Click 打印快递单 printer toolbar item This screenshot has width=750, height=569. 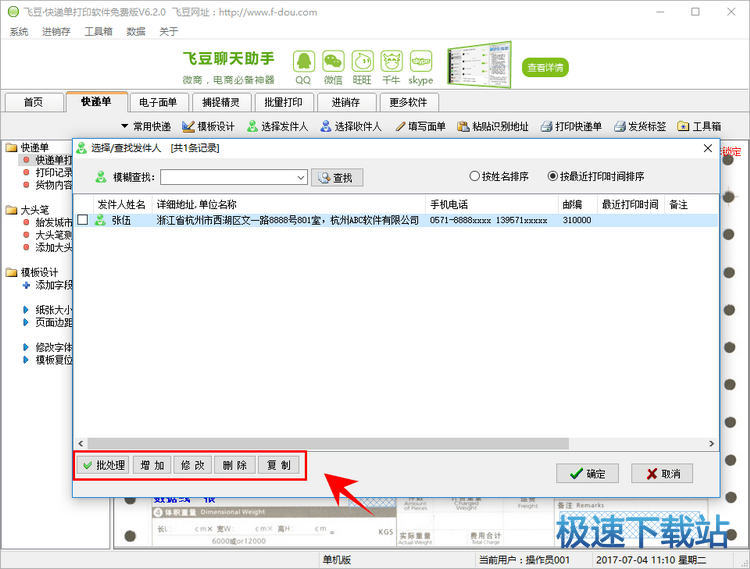[571, 127]
